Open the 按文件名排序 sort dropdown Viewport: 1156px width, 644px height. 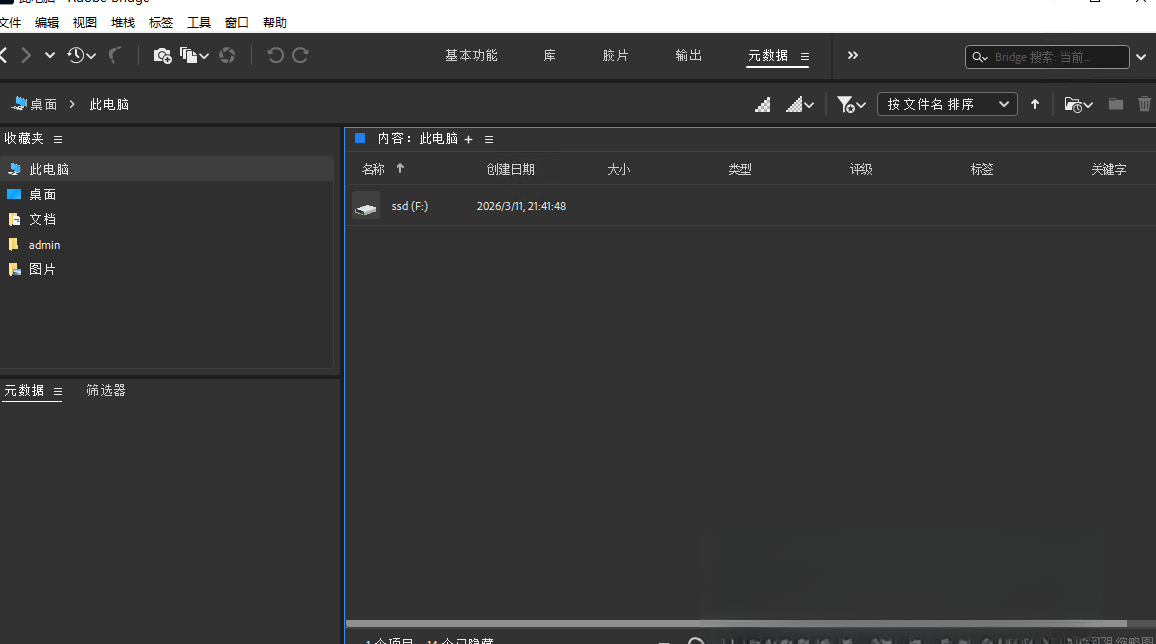click(x=947, y=105)
